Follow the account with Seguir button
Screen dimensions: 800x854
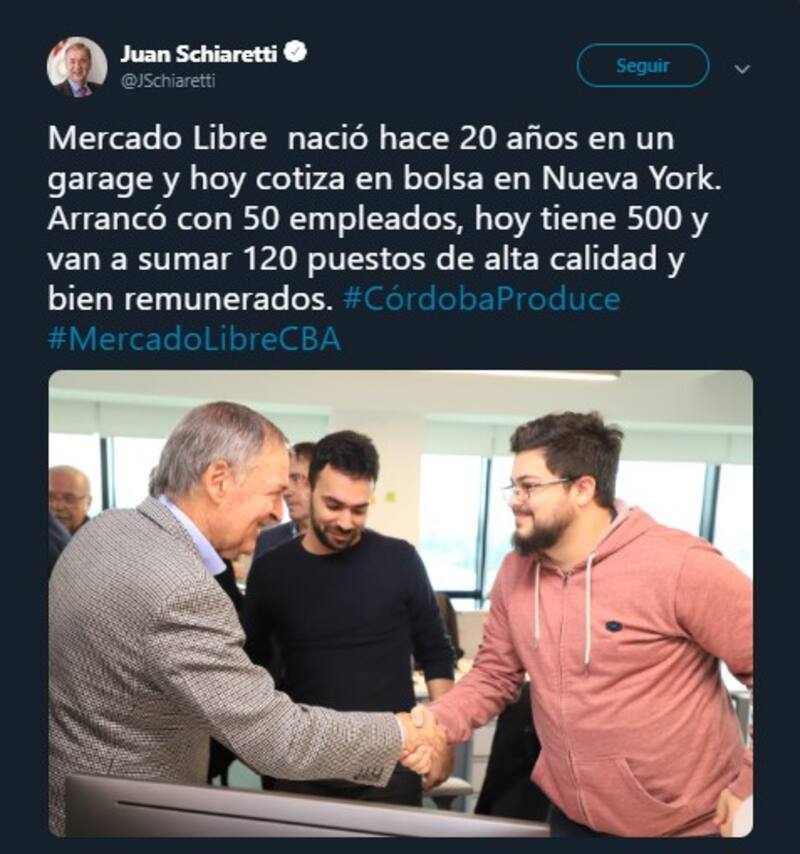pyautogui.click(x=643, y=66)
